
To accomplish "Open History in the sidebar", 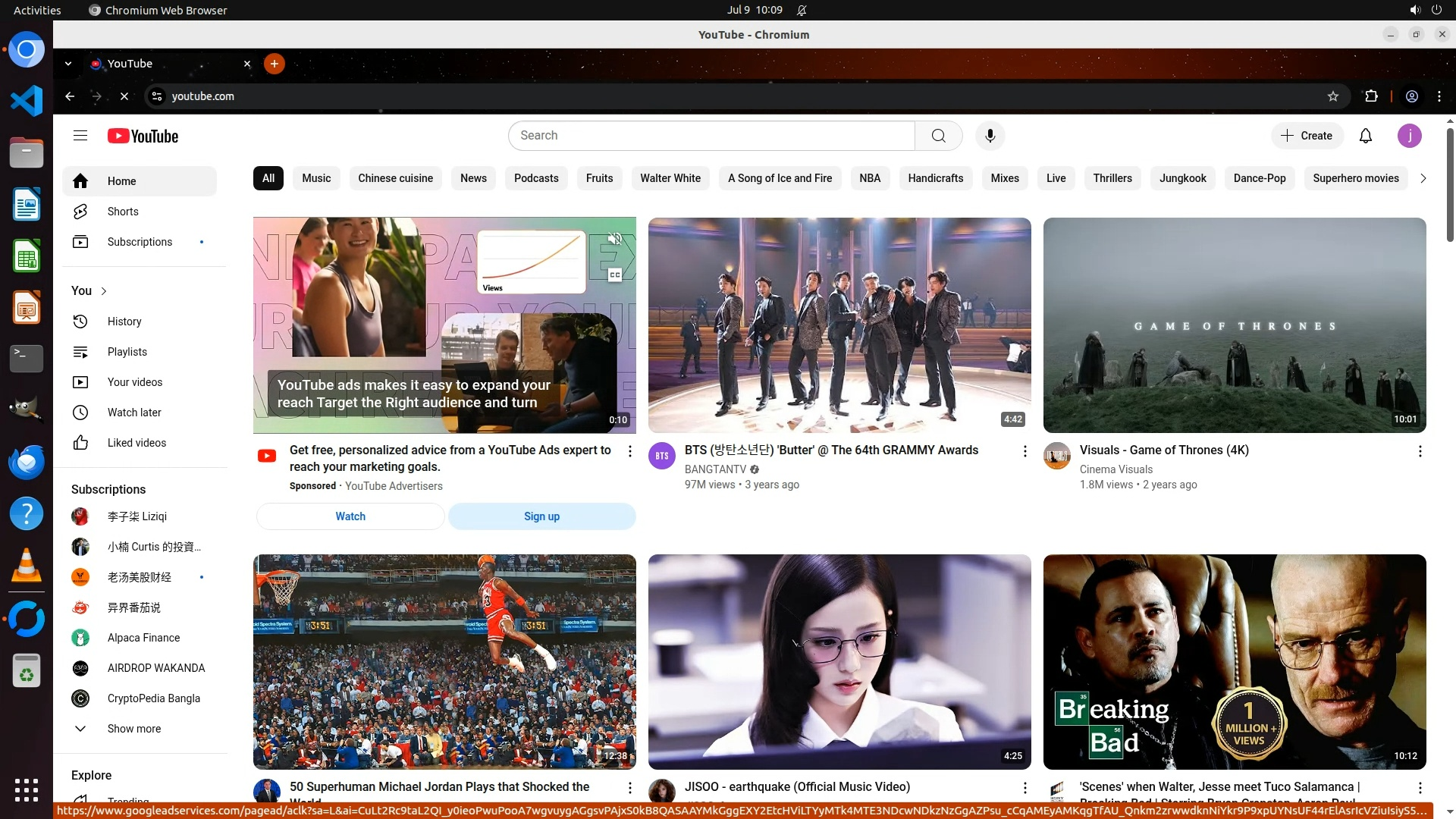I will point(124,322).
